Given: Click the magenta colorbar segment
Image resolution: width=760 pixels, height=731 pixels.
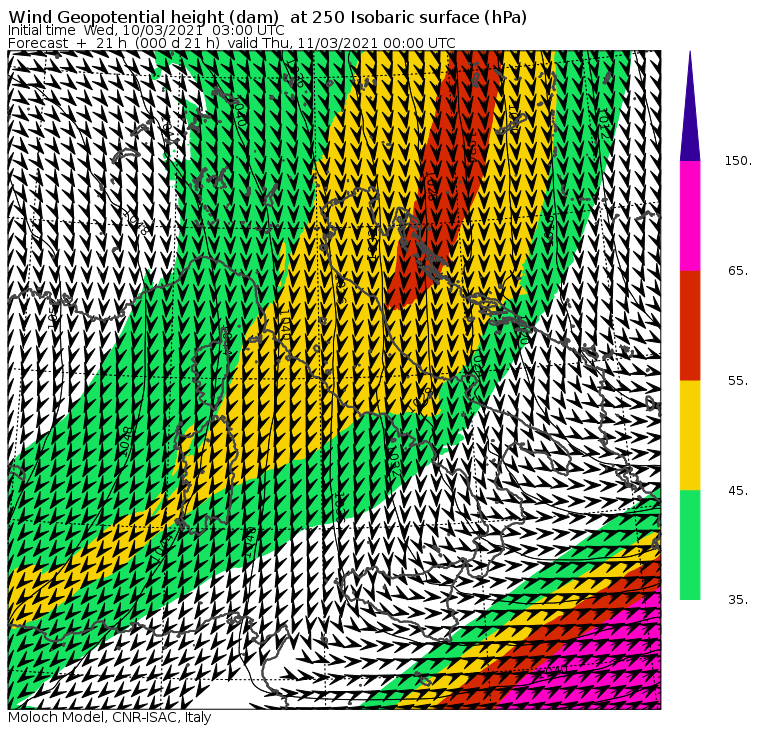Looking at the screenshot, I should [x=690, y=216].
